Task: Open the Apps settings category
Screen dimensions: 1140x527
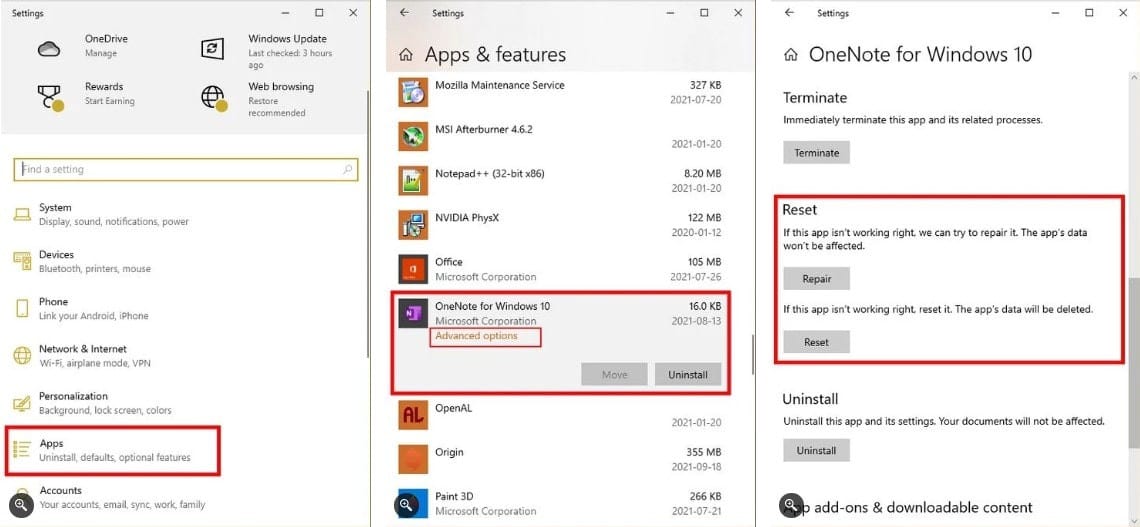Action: point(113,451)
